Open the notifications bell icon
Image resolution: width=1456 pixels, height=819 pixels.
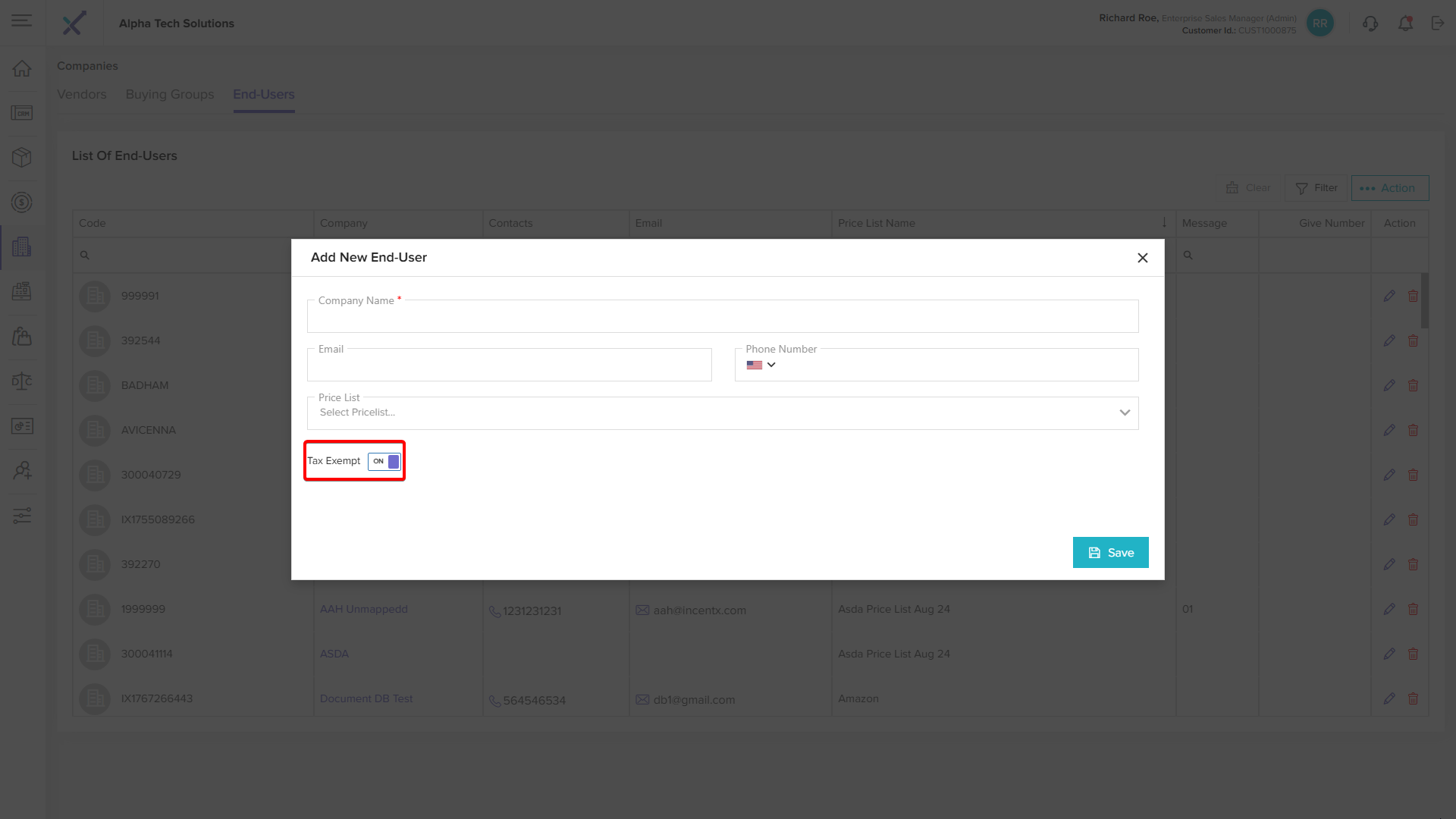pyautogui.click(x=1405, y=24)
